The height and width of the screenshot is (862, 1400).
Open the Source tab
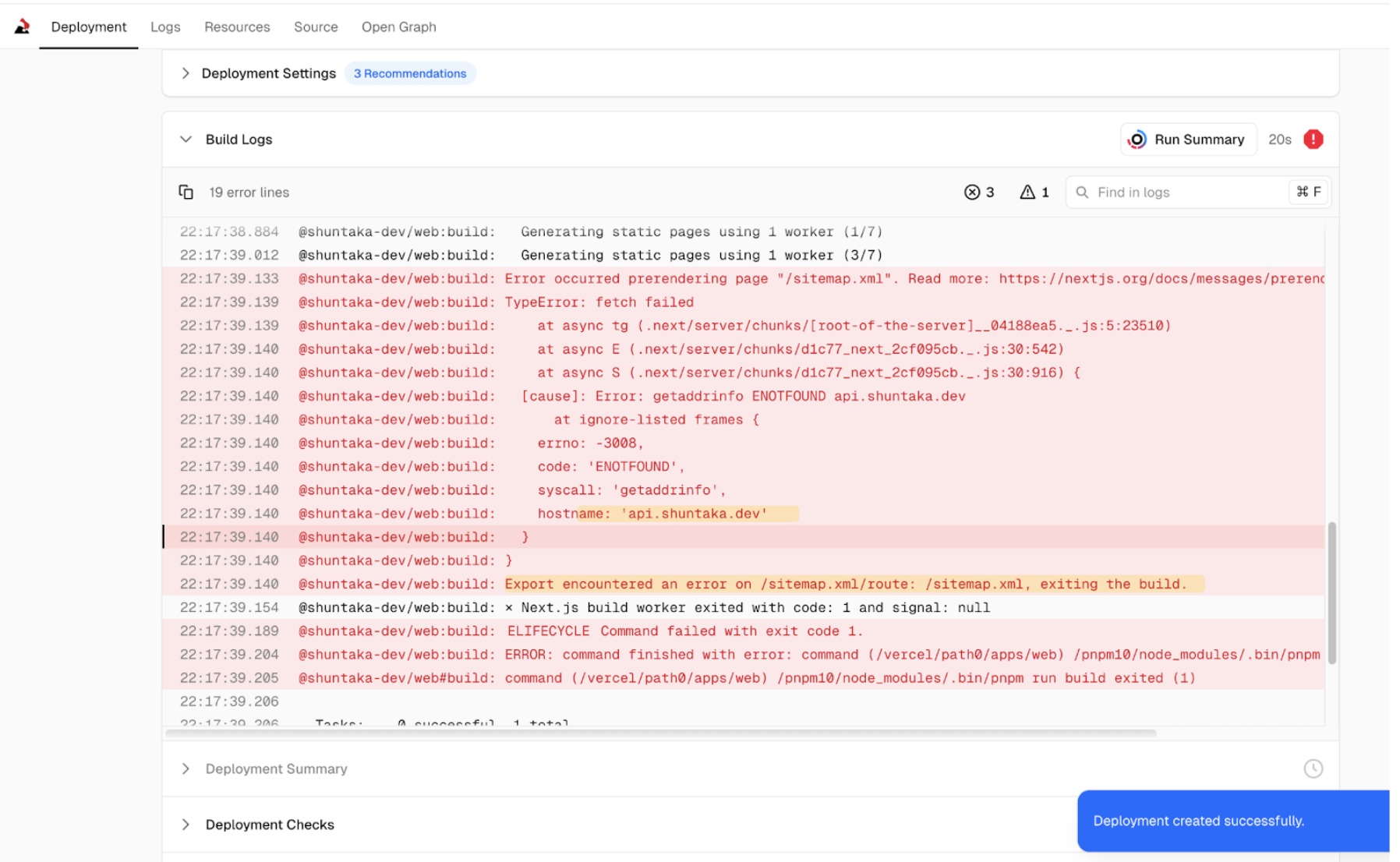pyautogui.click(x=316, y=26)
